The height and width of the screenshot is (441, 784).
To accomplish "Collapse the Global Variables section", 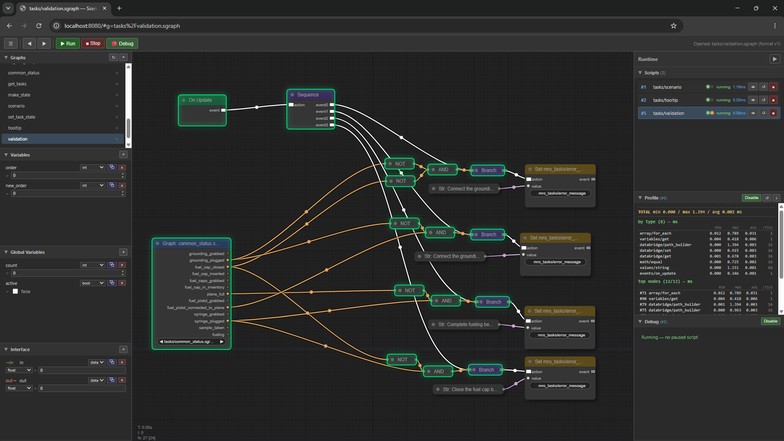I will 6,252.
